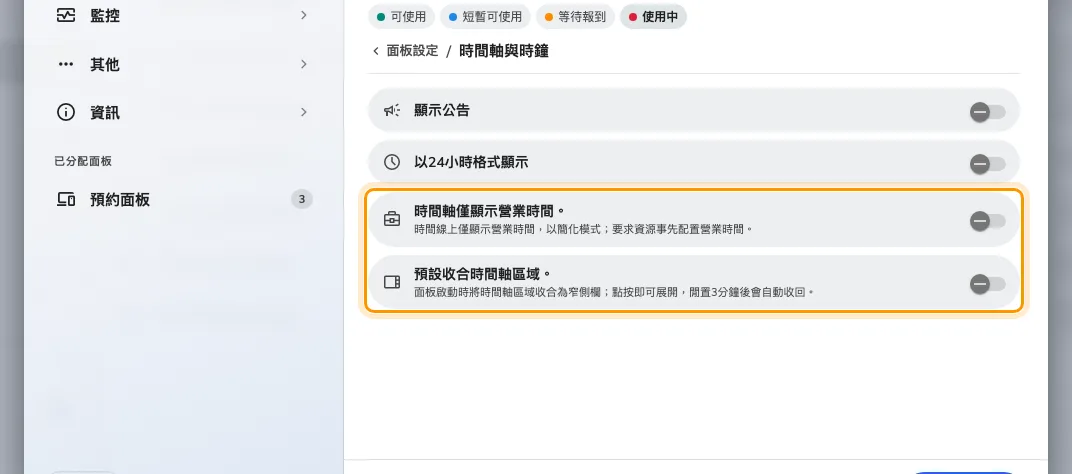Select the 使用中 status chip
Screen dimensions: 1072x474
pos(653,17)
